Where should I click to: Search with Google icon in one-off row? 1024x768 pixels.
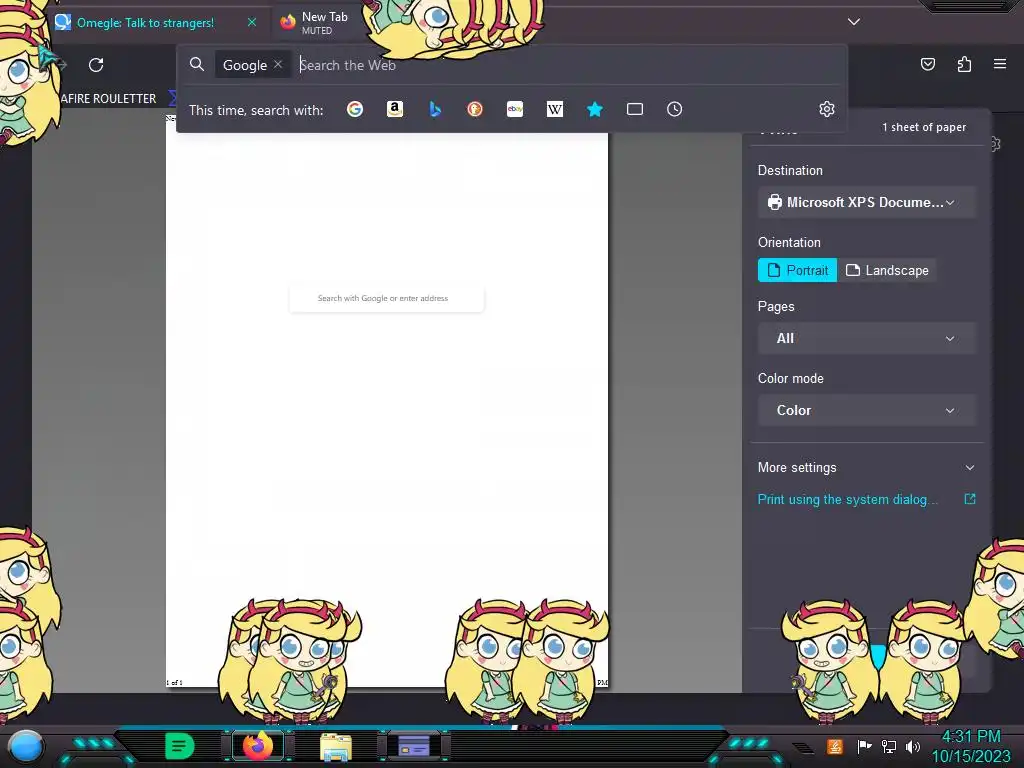355,109
